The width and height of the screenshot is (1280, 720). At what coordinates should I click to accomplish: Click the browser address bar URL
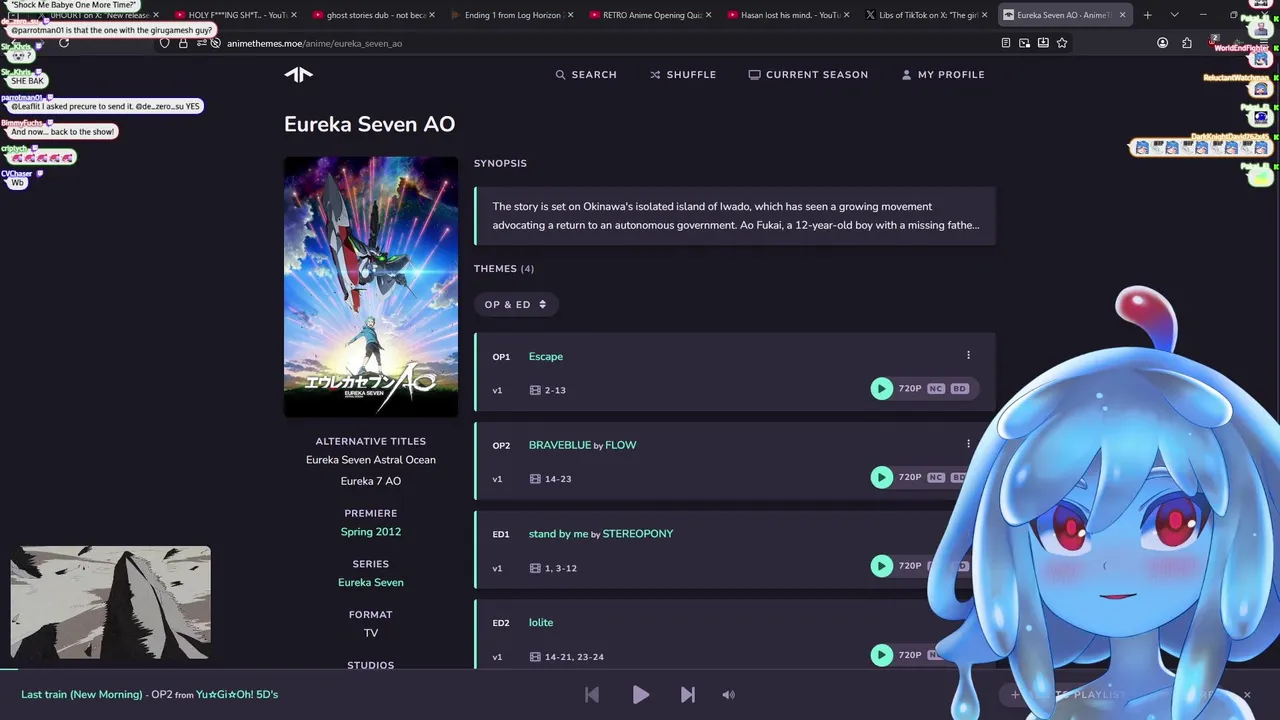click(314, 43)
